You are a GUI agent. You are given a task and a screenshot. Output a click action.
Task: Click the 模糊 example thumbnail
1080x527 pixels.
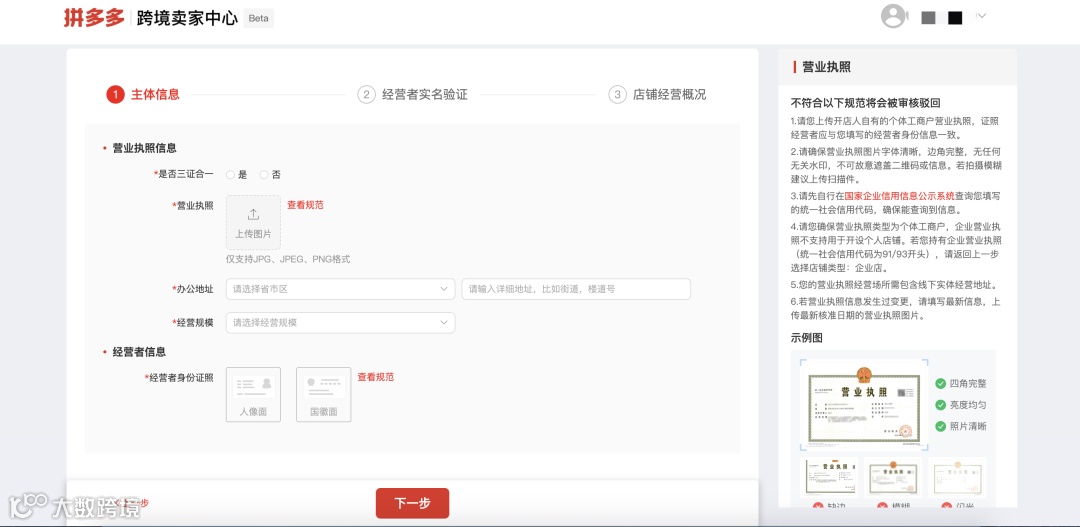coord(893,477)
